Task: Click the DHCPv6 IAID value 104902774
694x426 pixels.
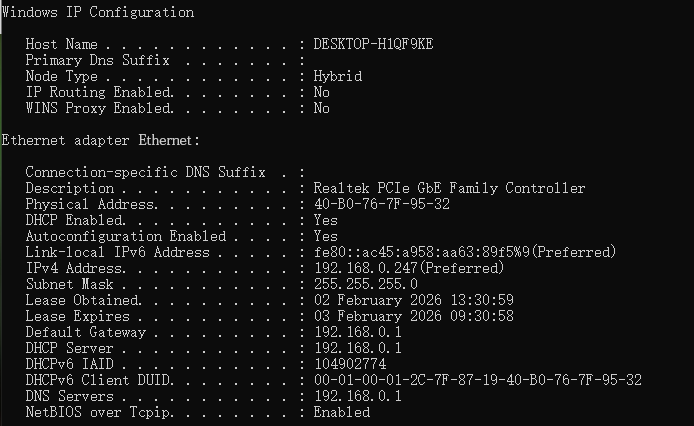Action: click(x=349, y=364)
